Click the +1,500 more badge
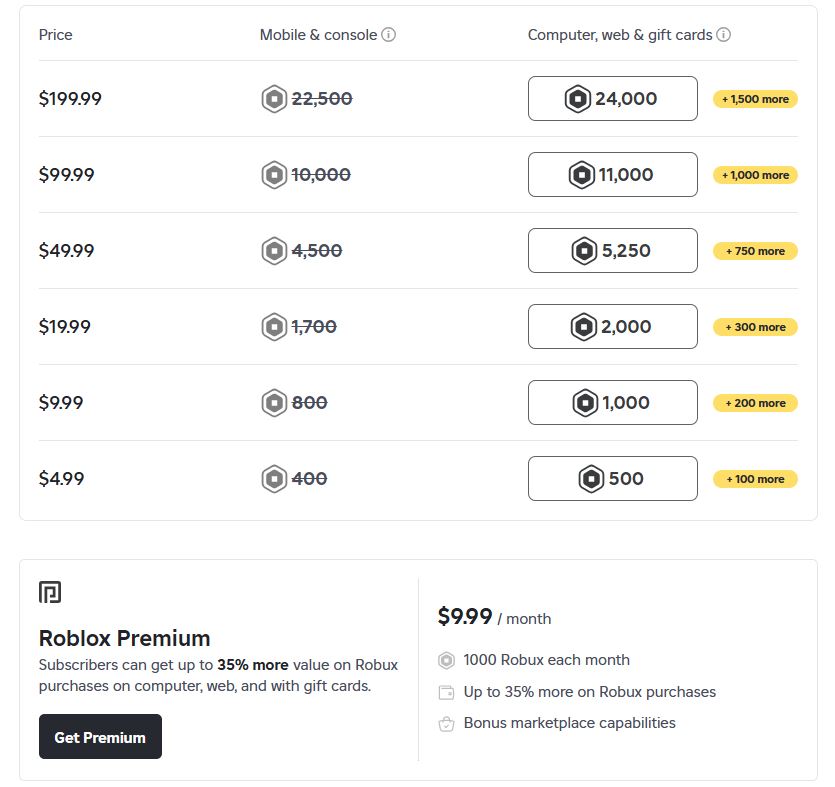 click(755, 98)
